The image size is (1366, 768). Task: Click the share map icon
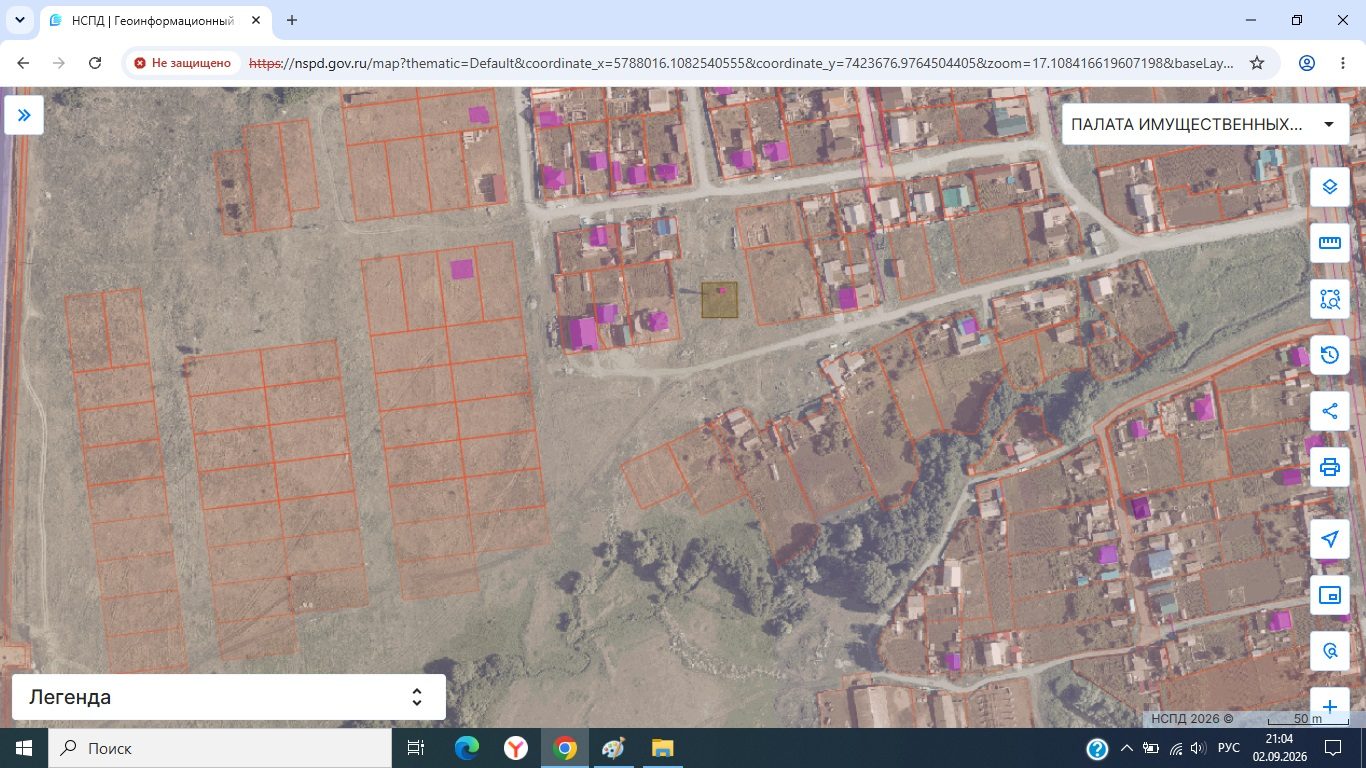(1329, 411)
